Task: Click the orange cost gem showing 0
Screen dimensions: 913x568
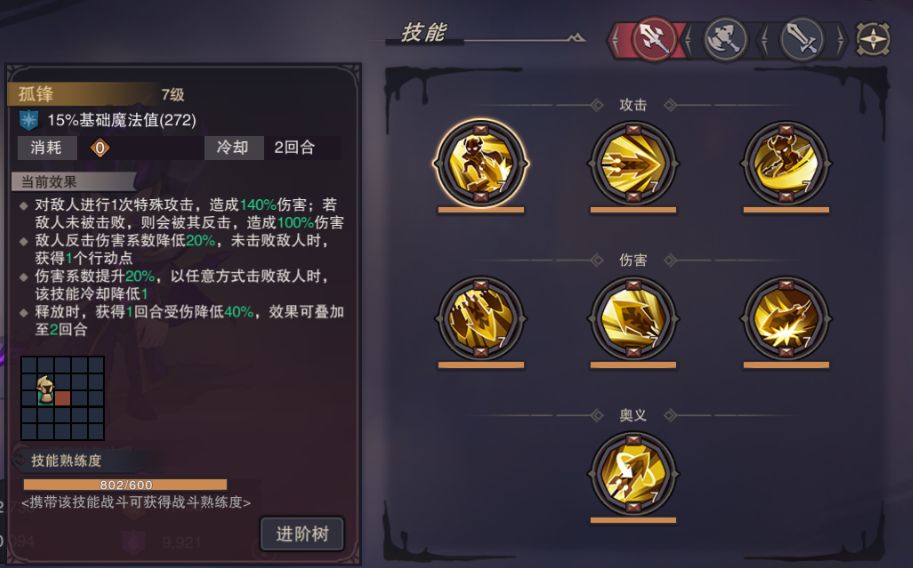Action: [x=100, y=148]
